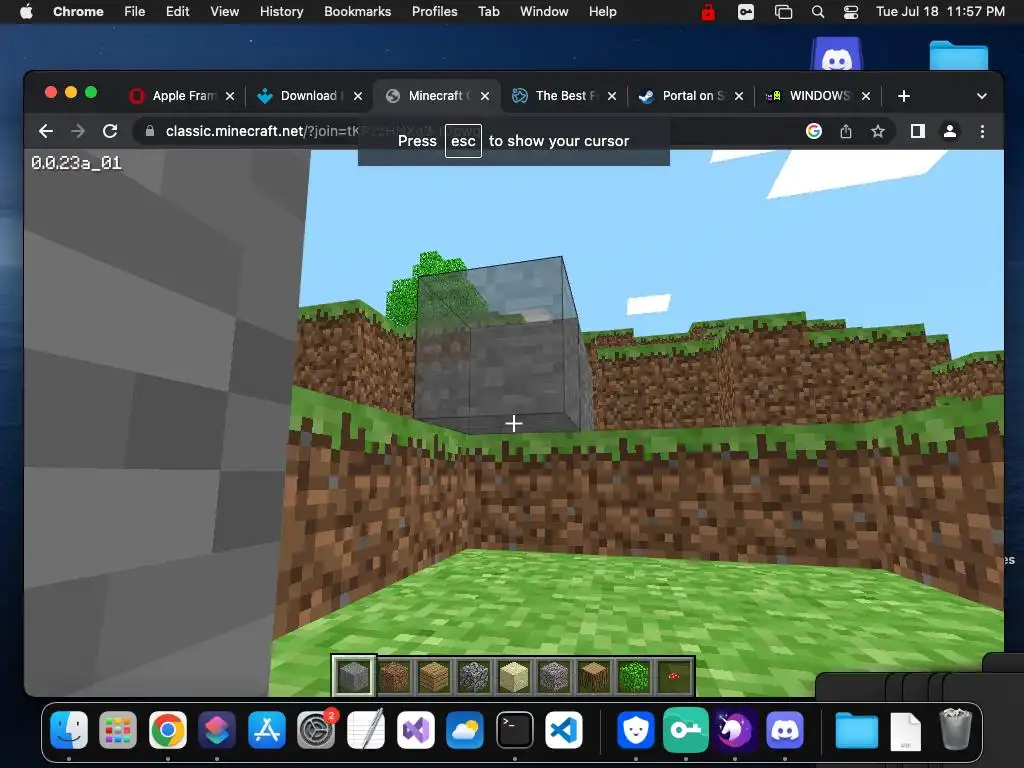Open the Weather app from the dock
Image resolution: width=1024 pixels, height=768 pixels.
(465, 729)
